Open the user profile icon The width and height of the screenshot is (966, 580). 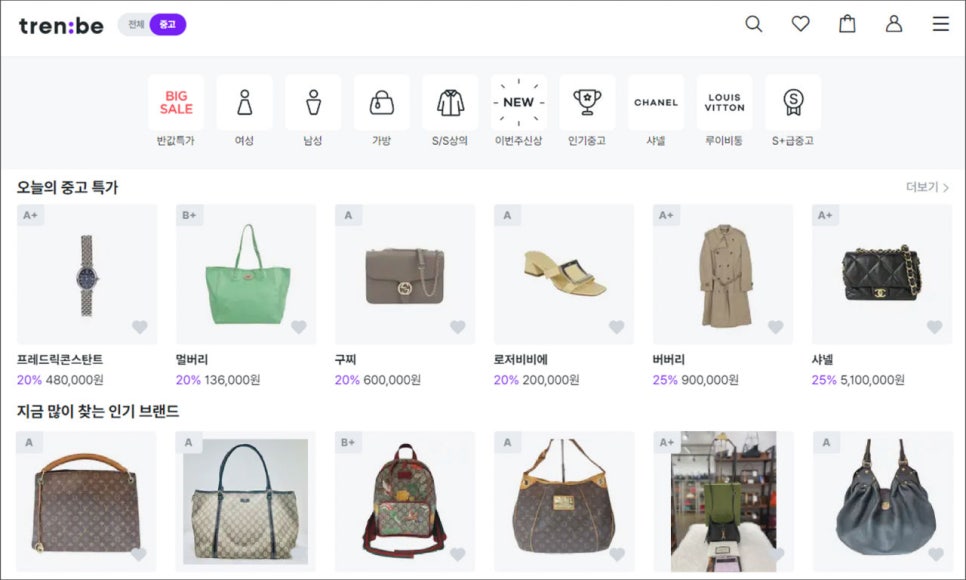pyautogui.click(x=894, y=24)
